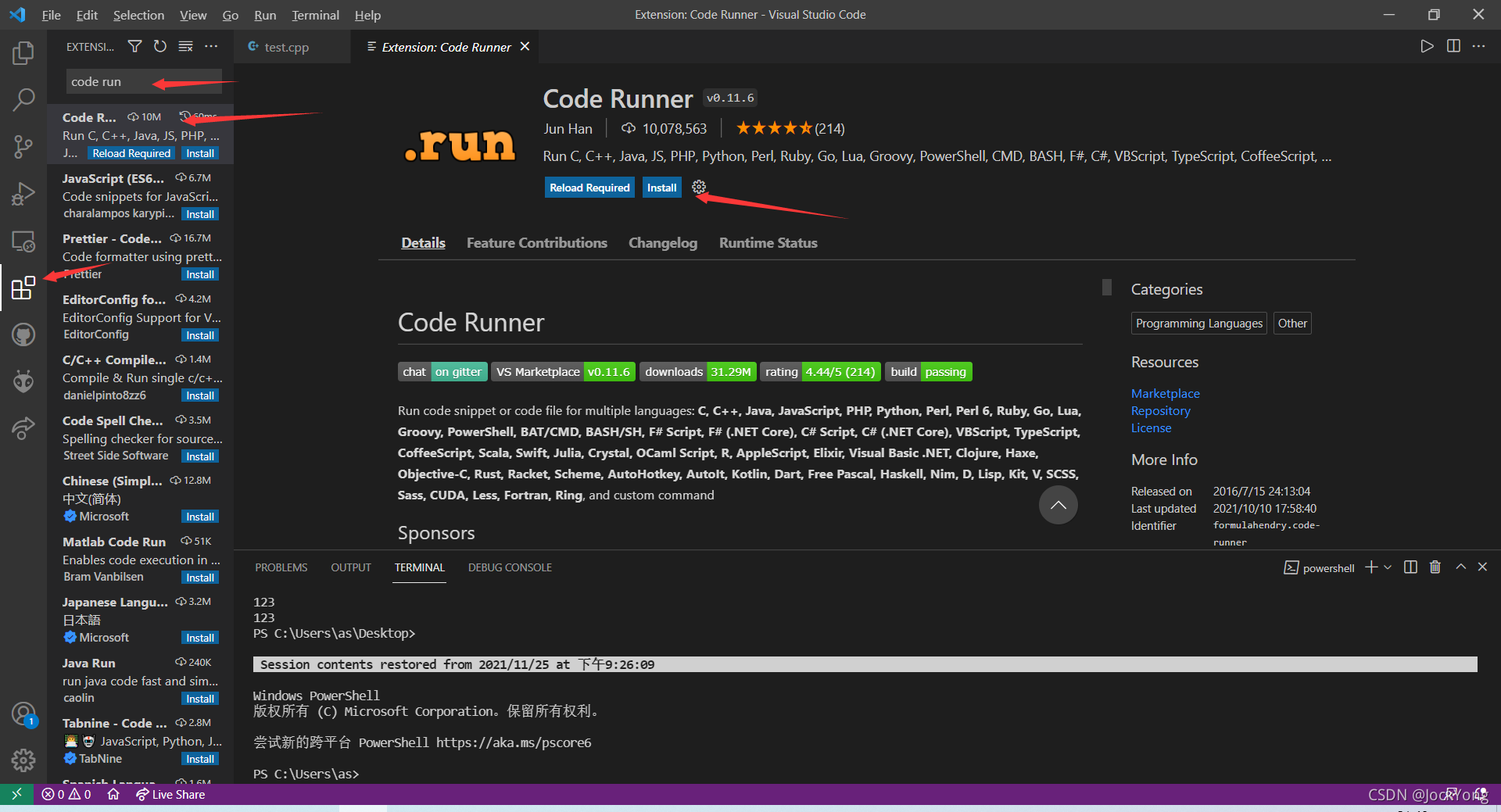Open the Remote Explorer view
This screenshot has height=812, width=1501.
point(23,241)
